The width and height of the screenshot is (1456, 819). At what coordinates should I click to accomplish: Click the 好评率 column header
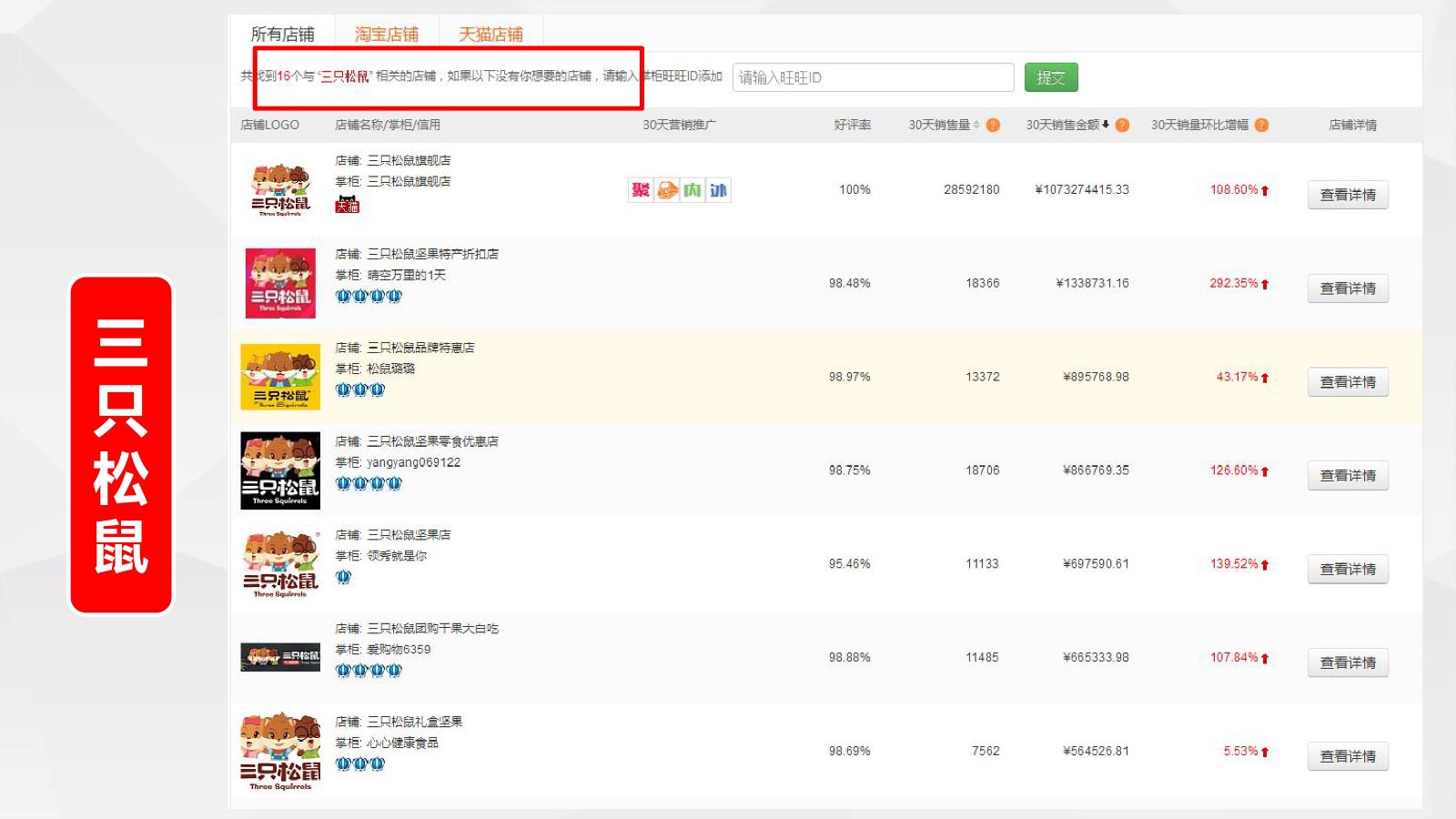click(853, 126)
